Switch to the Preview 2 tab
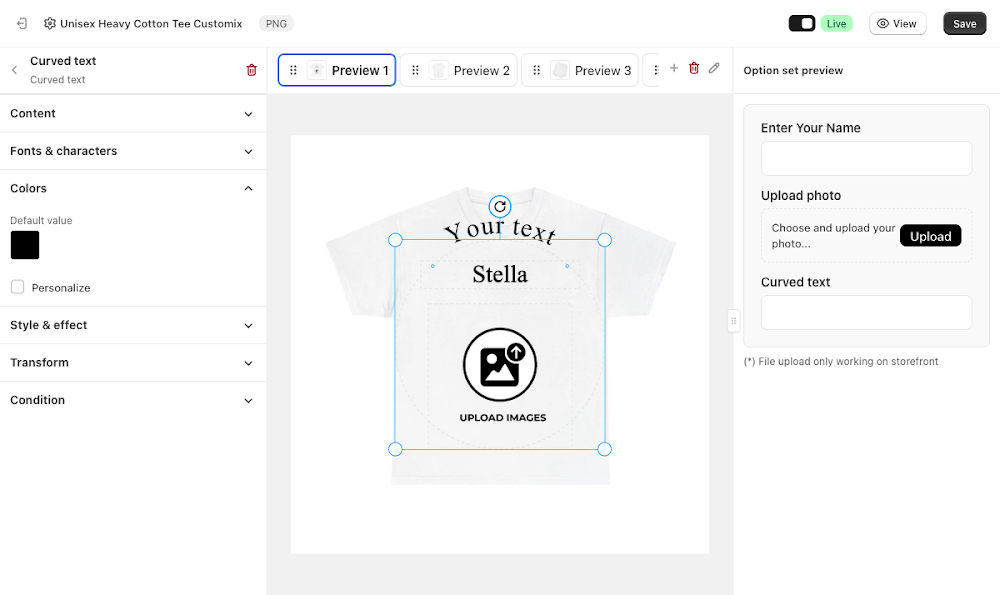 (x=459, y=70)
